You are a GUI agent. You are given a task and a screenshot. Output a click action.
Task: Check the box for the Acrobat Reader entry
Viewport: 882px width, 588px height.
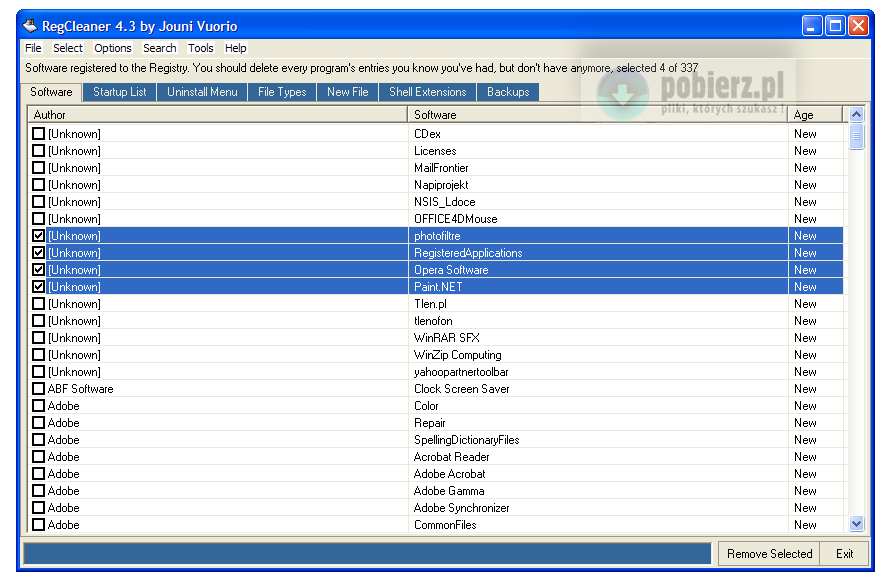coord(38,457)
